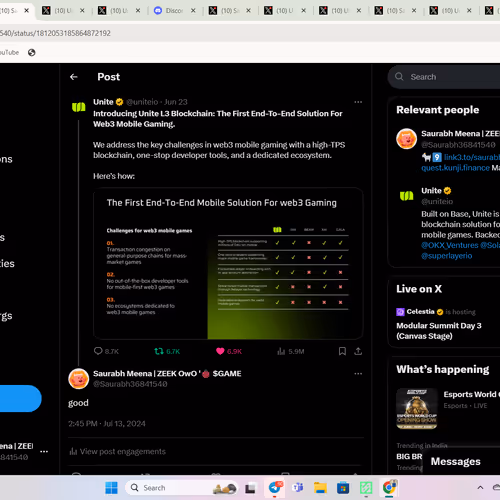The height and width of the screenshot is (500, 500).
Task: Close the Discord browser tab
Action: click(x=193, y=11)
